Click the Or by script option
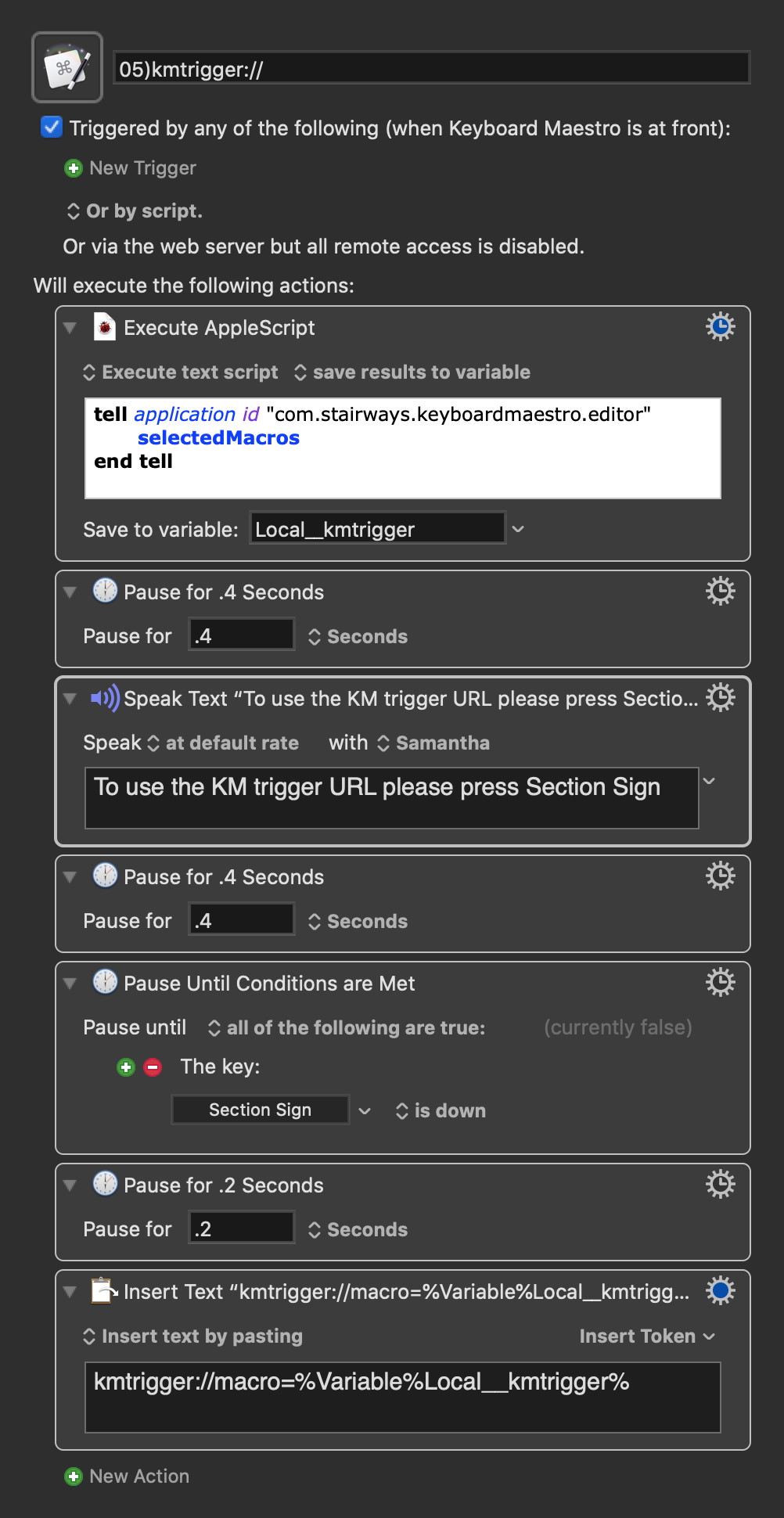The image size is (784, 1518). click(135, 210)
